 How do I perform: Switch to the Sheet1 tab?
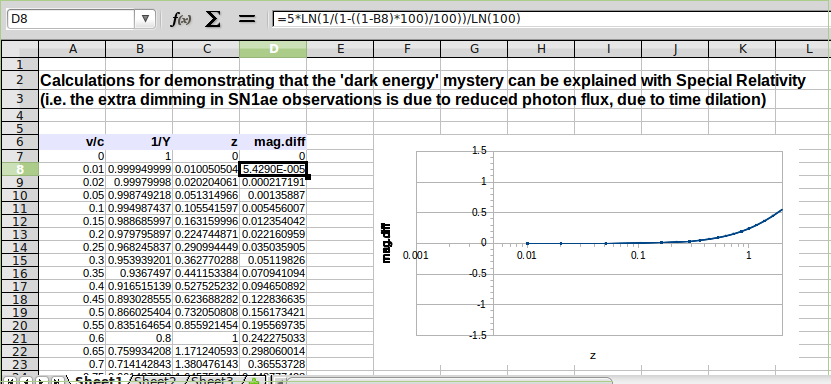pyautogui.click(x=100, y=380)
